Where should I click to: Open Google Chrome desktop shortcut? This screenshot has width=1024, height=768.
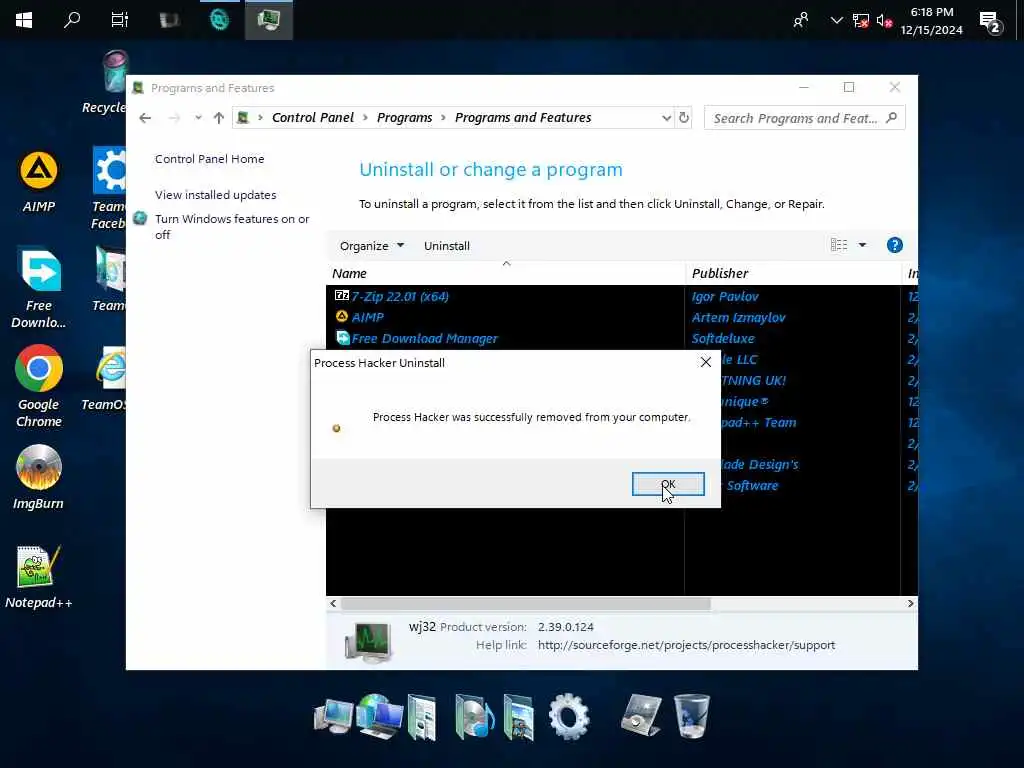(39, 387)
